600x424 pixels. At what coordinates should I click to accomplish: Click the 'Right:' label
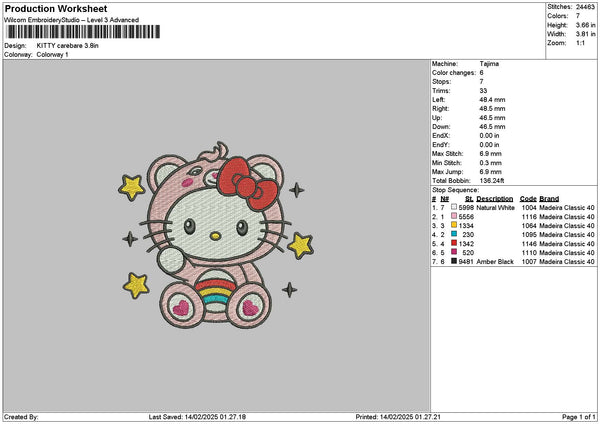pyautogui.click(x=440, y=109)
